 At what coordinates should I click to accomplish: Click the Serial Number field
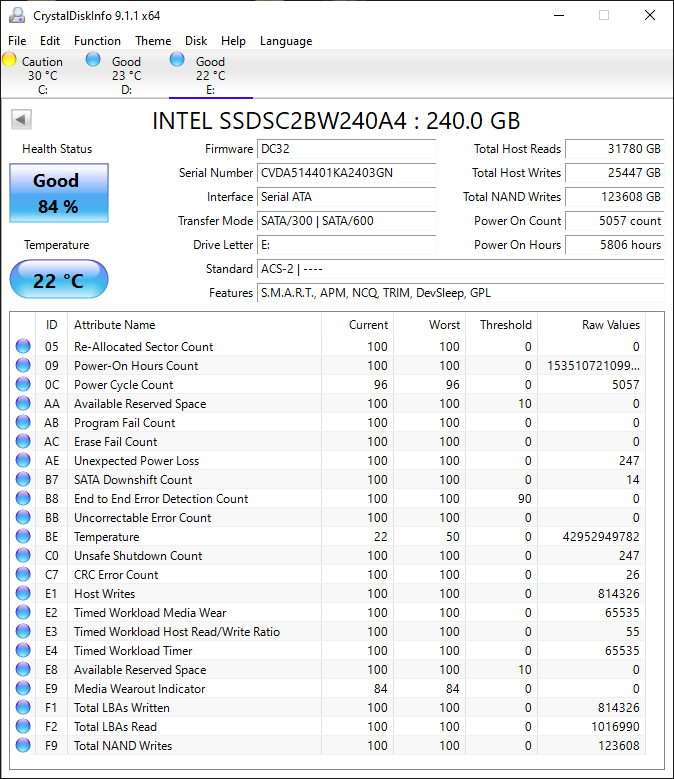346,173
